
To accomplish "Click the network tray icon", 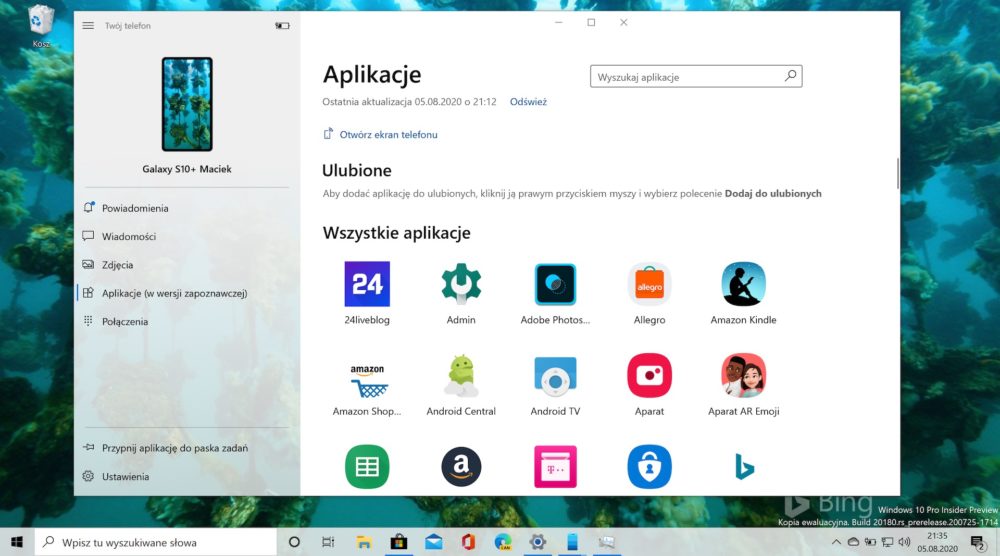I will (887, 542).
